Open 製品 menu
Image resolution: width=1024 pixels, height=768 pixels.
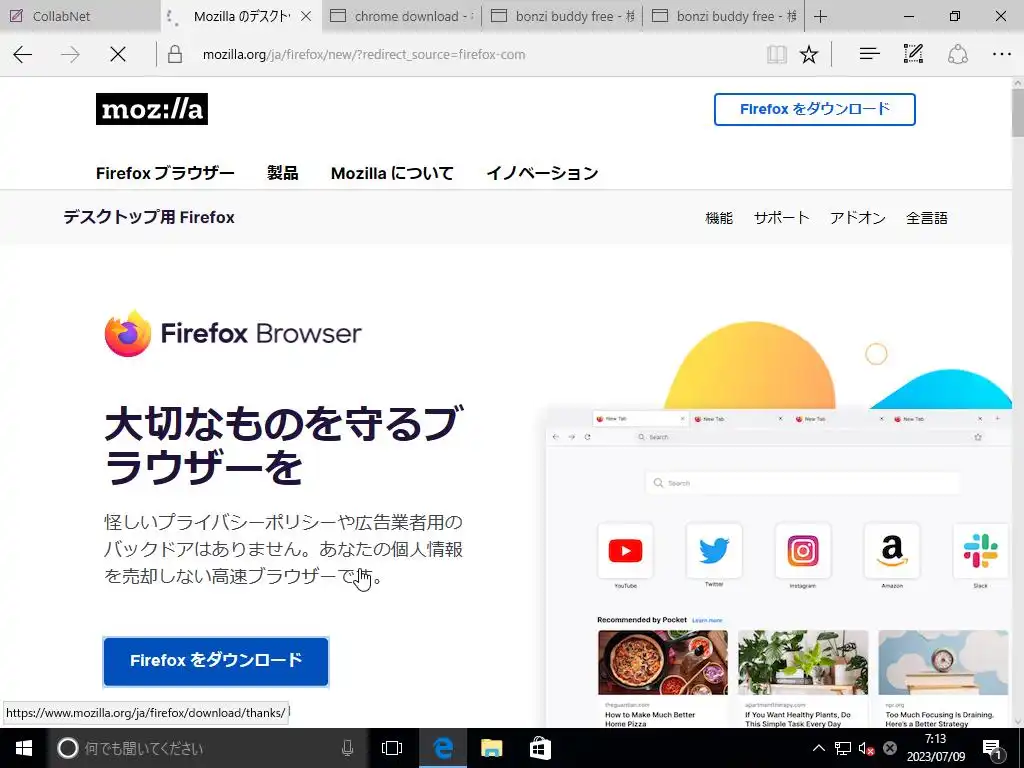(283, 173)
